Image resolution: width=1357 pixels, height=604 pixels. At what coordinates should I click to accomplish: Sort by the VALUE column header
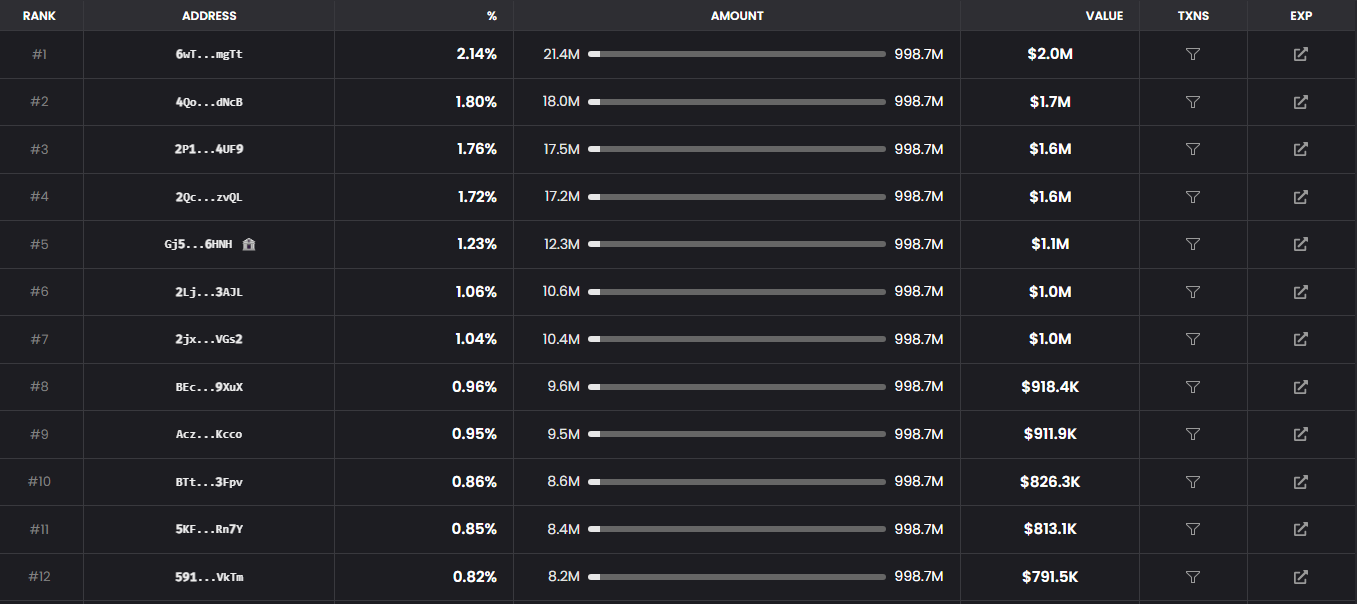click(1104, 16)
